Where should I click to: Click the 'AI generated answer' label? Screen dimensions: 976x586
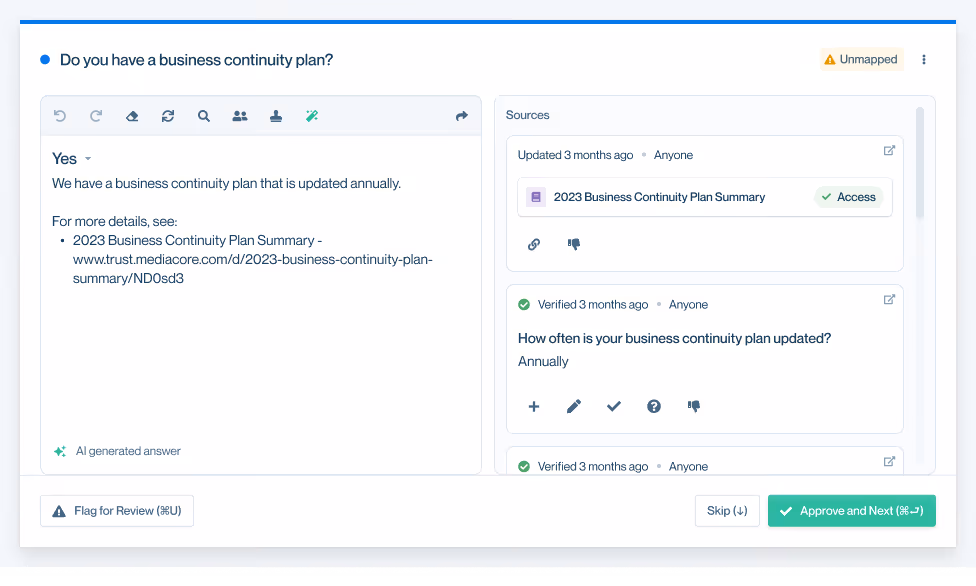coord(128,451)
